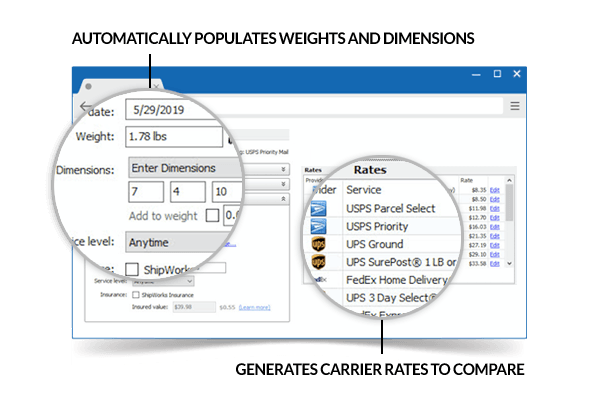
Task: Open the small Service level combo box
Action: (x=163, y=281)
